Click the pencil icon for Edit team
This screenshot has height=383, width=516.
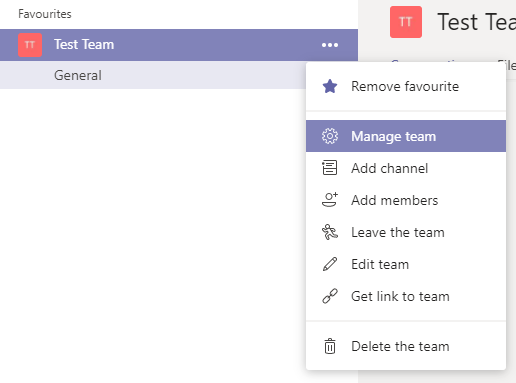pos(330,264)
